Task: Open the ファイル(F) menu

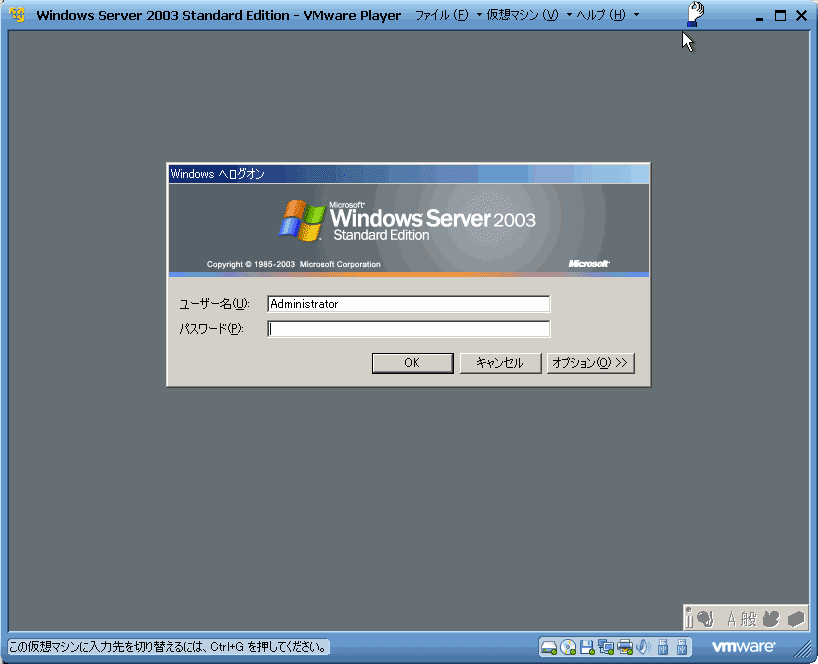Action: point(441,15)
